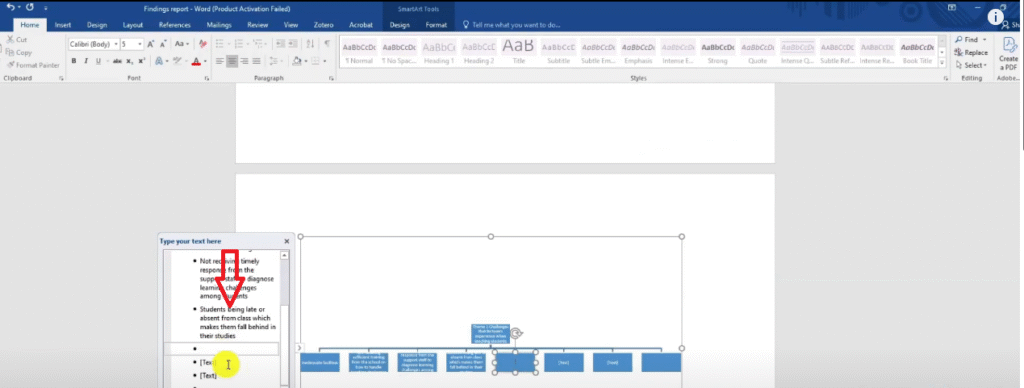Open the References tab
Viewport: 1024px width, 388px height.
175,25
